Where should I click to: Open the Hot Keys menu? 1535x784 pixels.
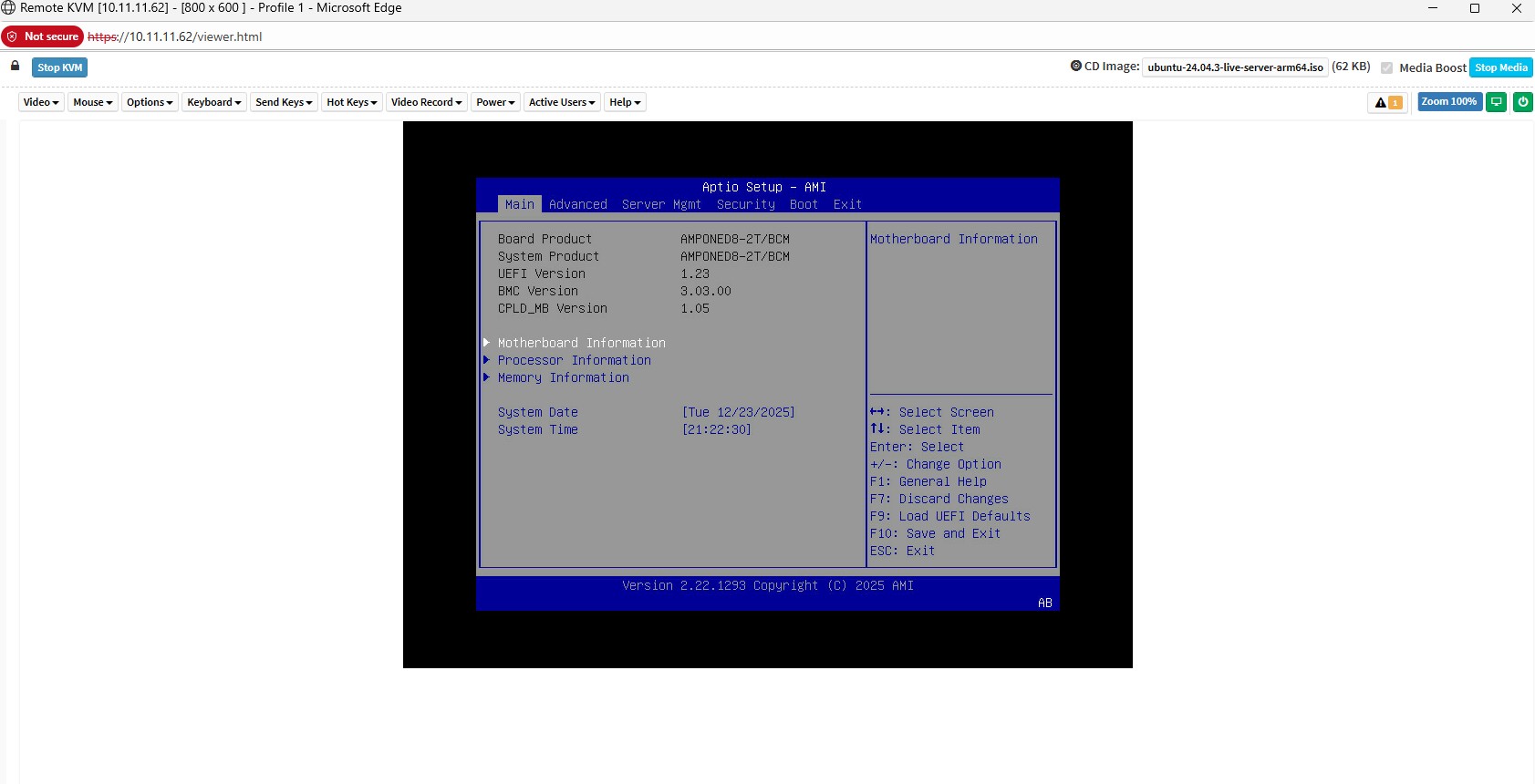pyautogui.click(x=351, y=102)
